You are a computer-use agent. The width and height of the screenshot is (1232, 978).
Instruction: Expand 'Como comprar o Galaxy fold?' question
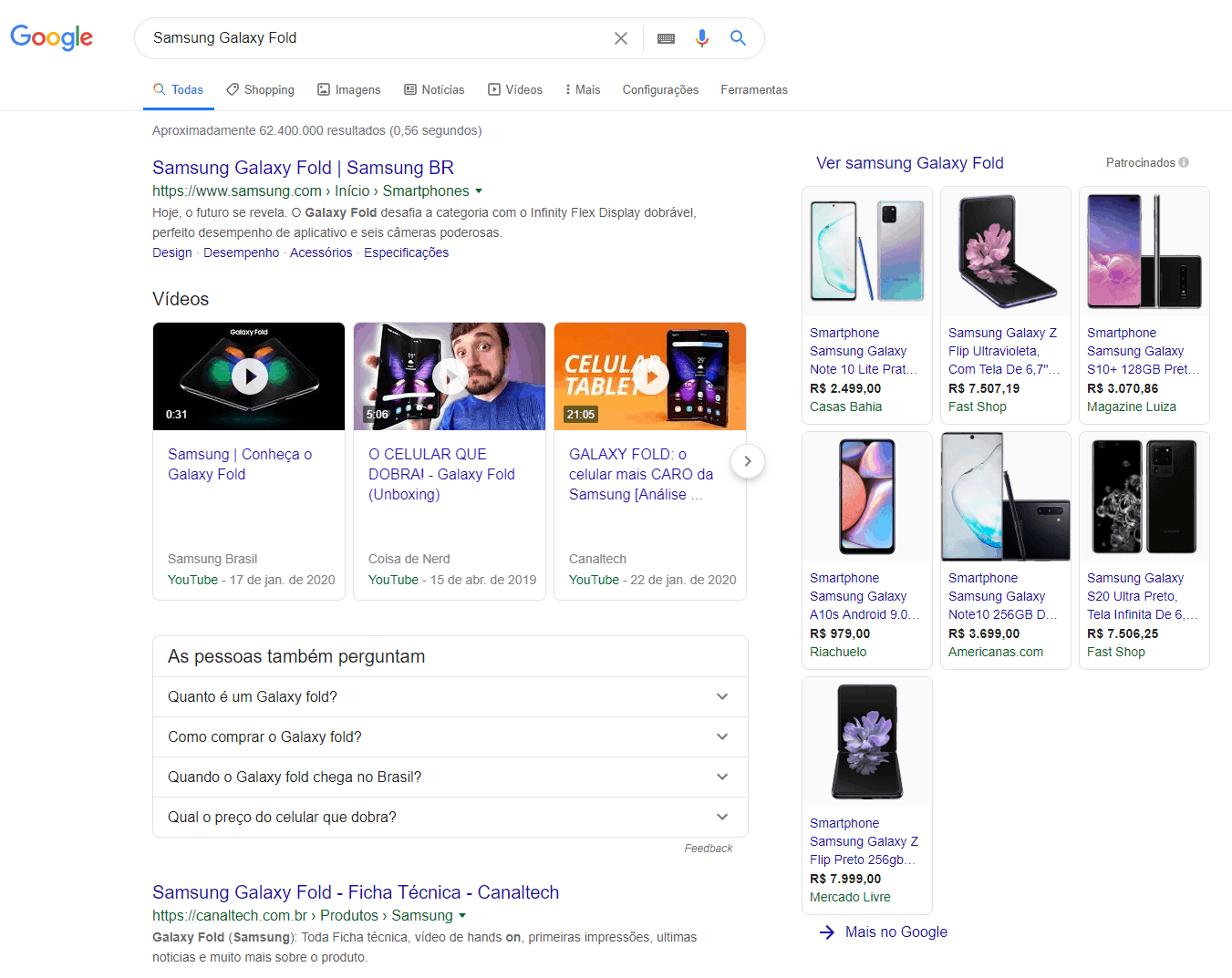pos(450,736)
